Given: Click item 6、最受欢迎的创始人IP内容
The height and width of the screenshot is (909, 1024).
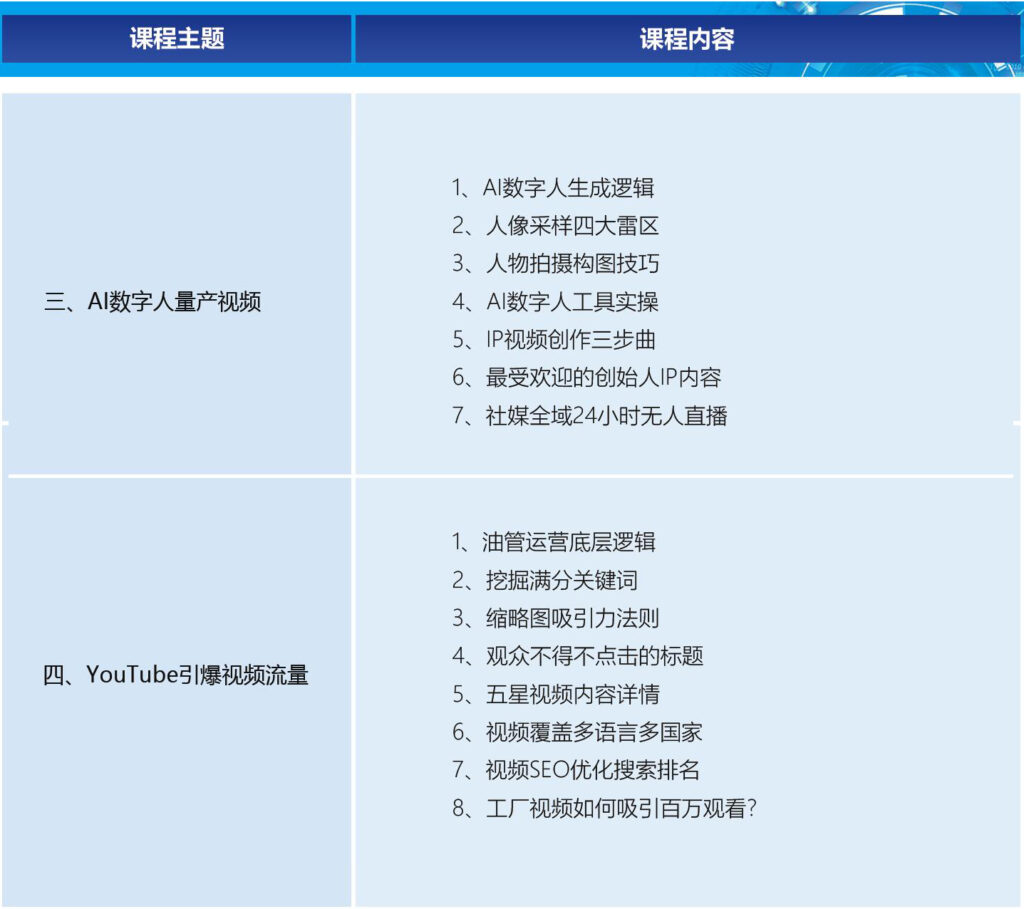Looking at the screenshot, I should click(x=586, y=377).
